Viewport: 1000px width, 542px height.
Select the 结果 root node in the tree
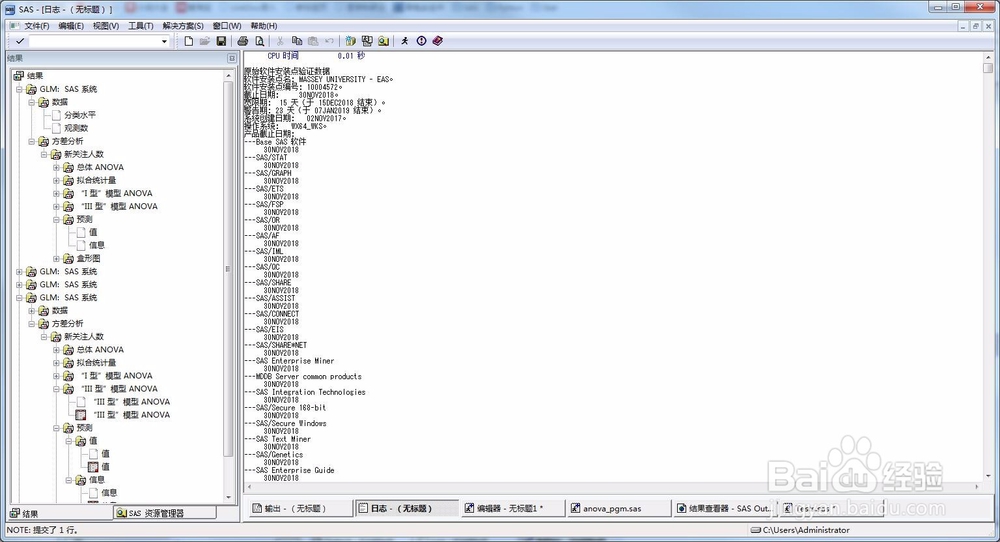(x=35, y=75)
